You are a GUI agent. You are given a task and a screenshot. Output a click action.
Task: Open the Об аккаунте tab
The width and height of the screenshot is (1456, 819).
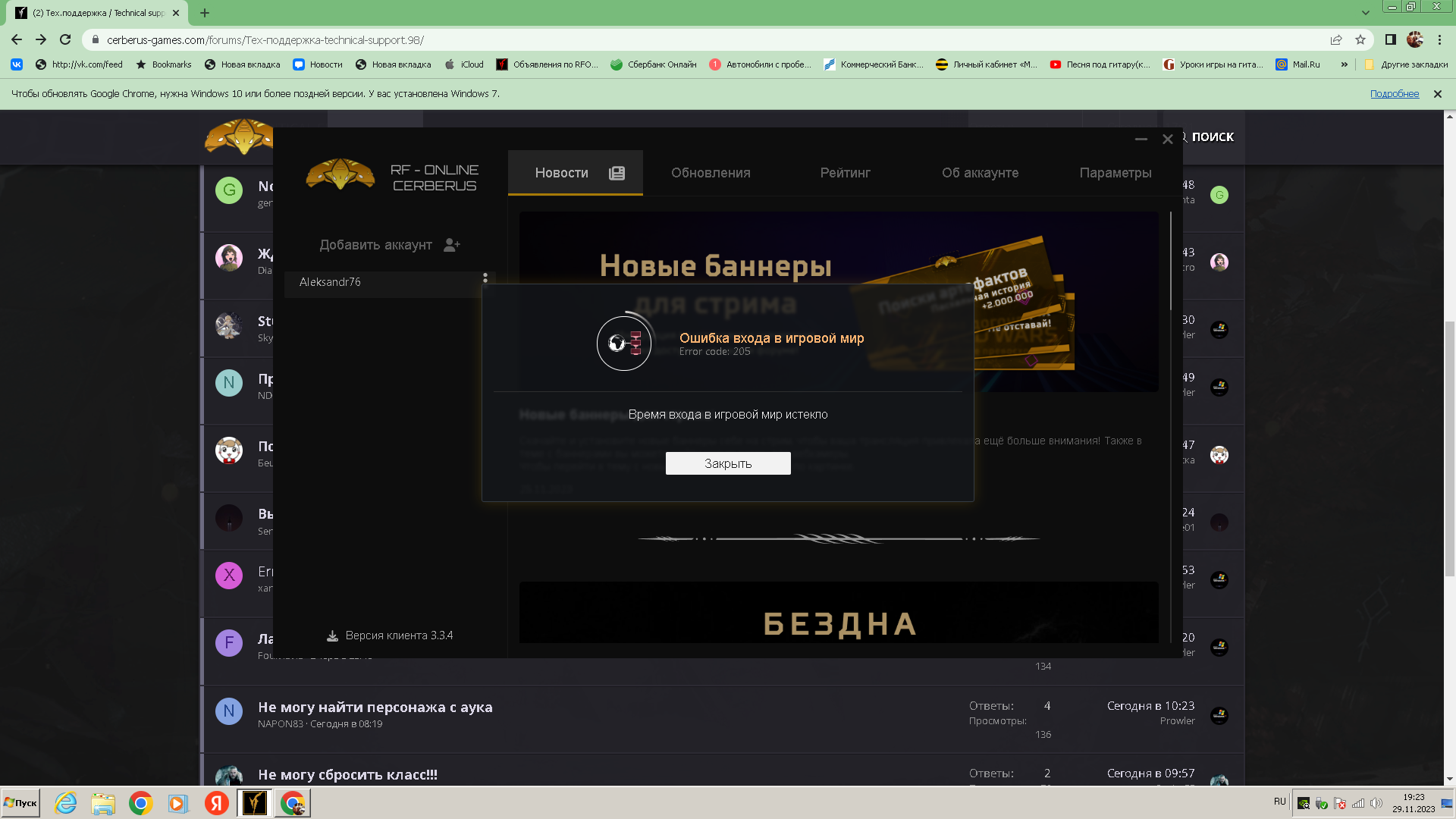pyautogui.click(x=980, y=173)
